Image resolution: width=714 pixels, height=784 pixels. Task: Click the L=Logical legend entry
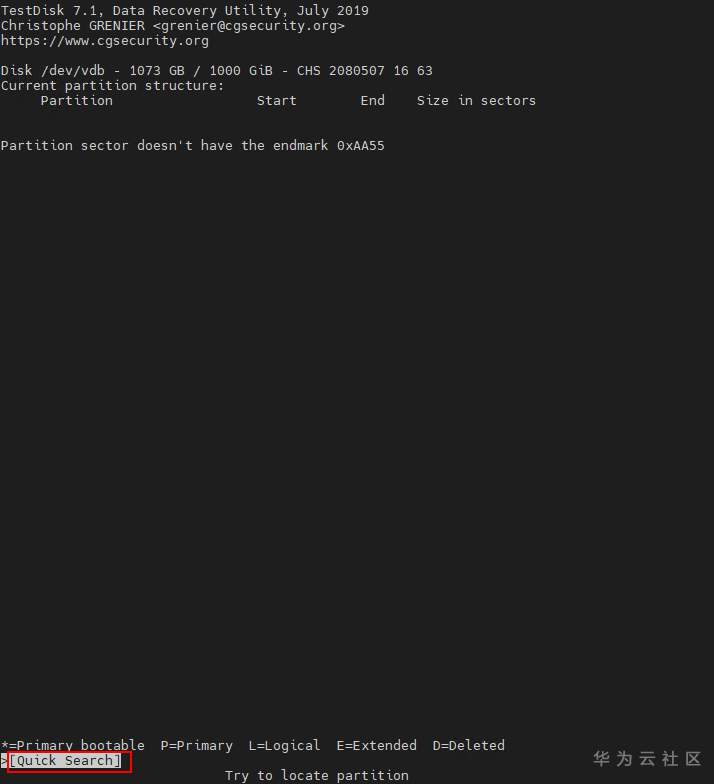[284, 745]
